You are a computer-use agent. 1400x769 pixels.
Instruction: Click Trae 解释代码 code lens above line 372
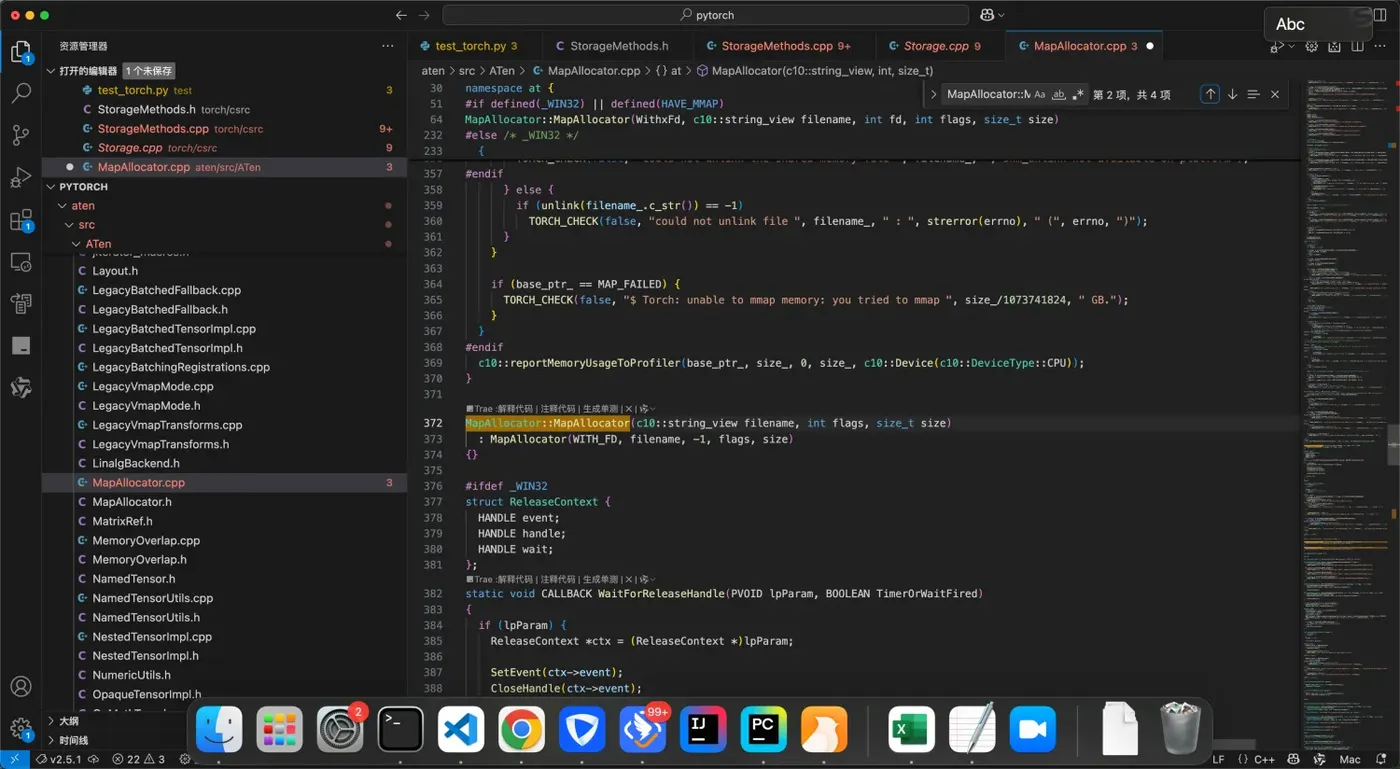(x=514, y=409)
